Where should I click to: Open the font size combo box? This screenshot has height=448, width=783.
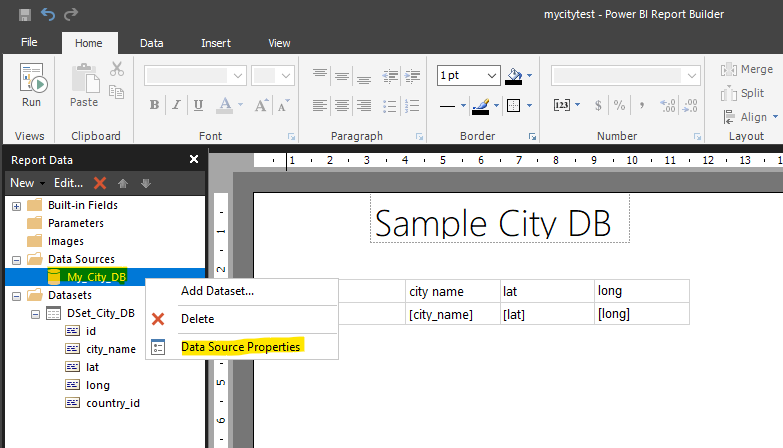click(x=272, y=76)
